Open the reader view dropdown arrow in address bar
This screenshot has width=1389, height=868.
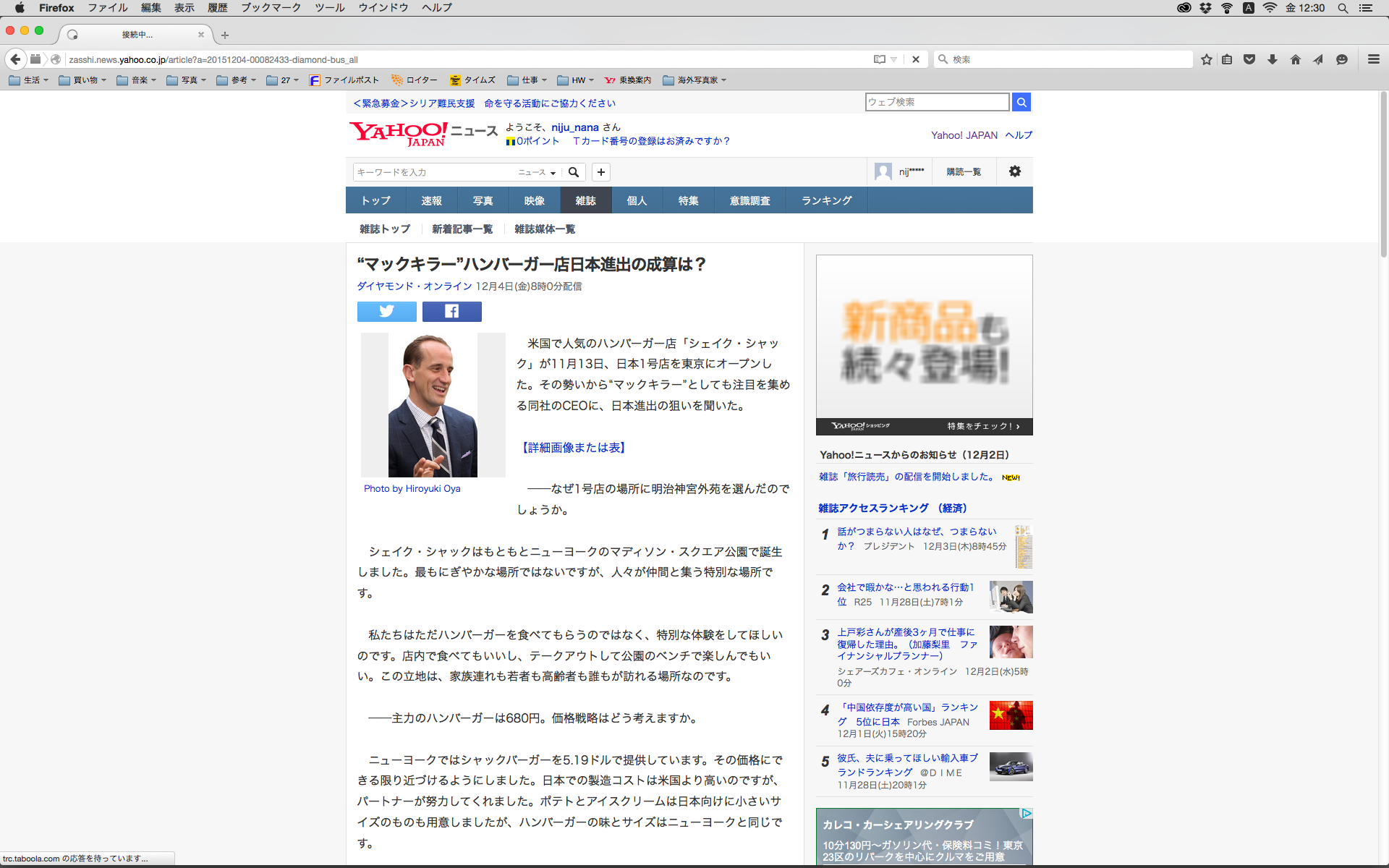pos(894,59)
